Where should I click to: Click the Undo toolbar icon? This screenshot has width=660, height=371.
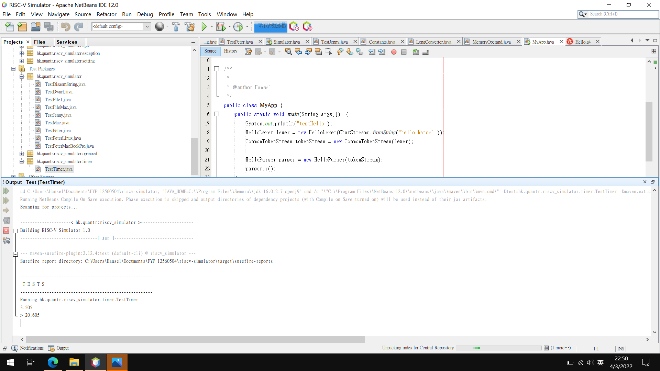tap(65, 27)
